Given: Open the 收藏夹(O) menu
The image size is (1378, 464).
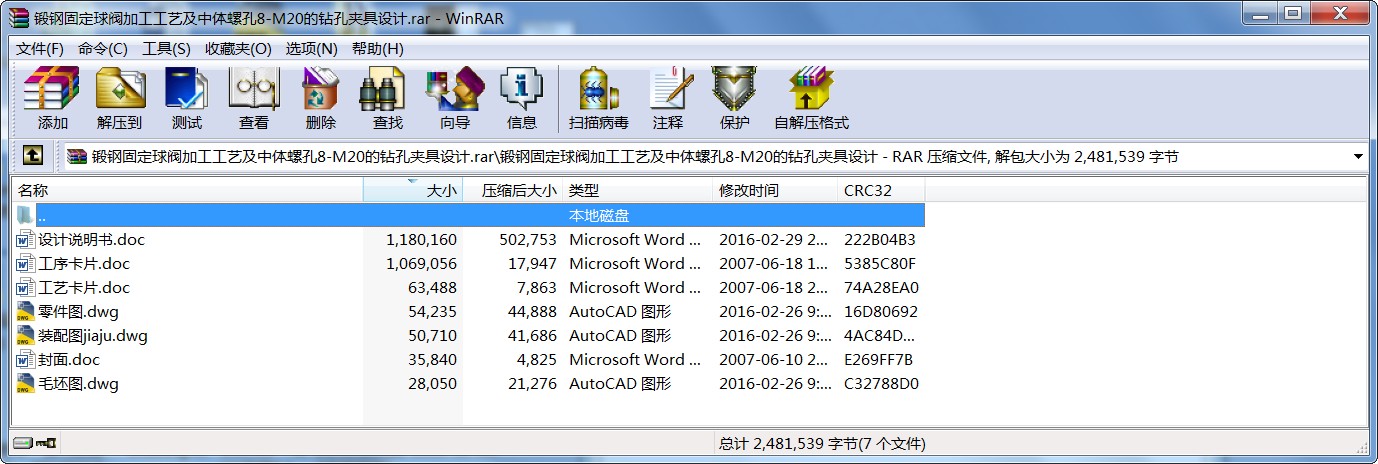Looking at the screenshot, I should [x=238, y=49].
